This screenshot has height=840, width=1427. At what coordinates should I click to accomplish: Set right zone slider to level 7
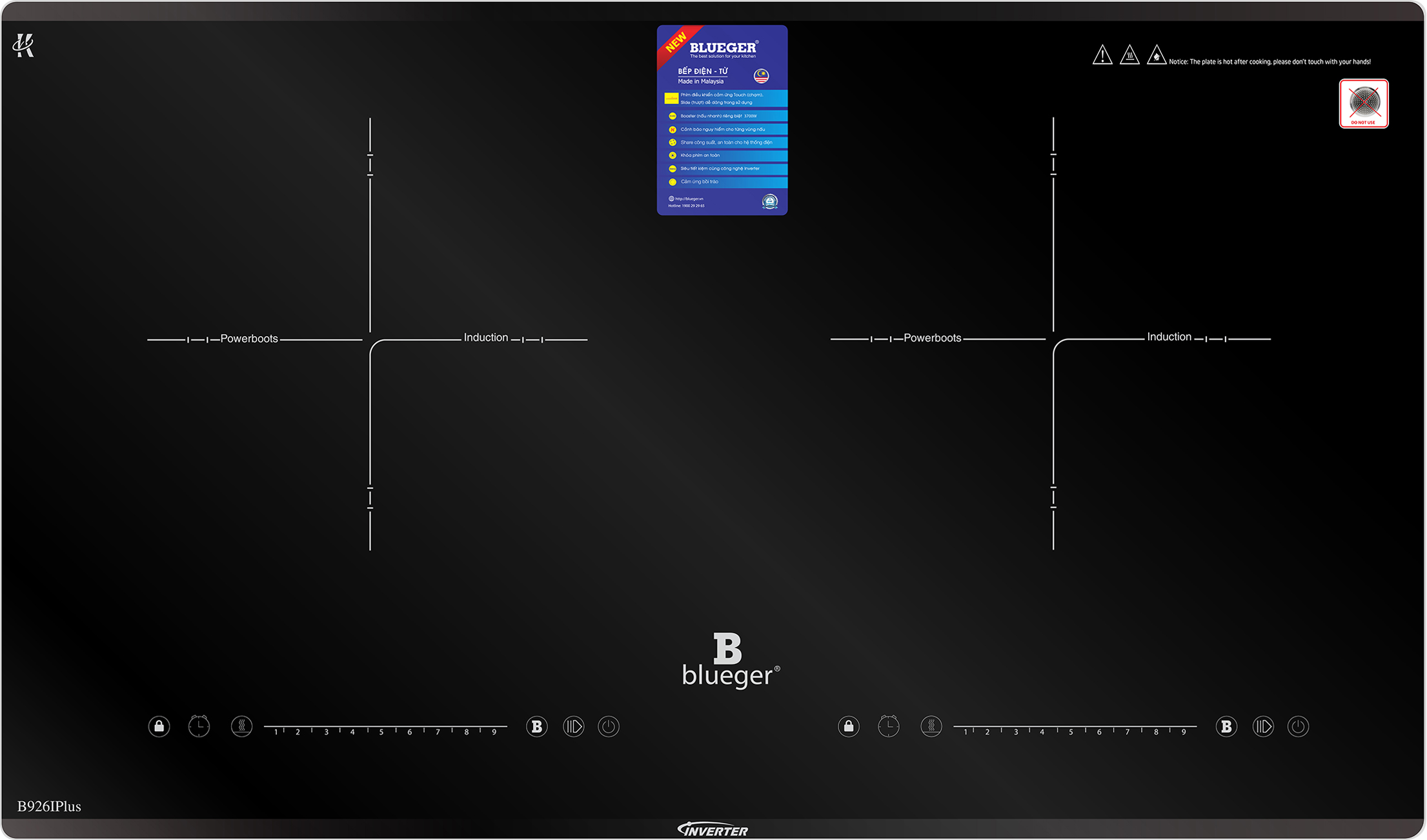pos(1128,732)
